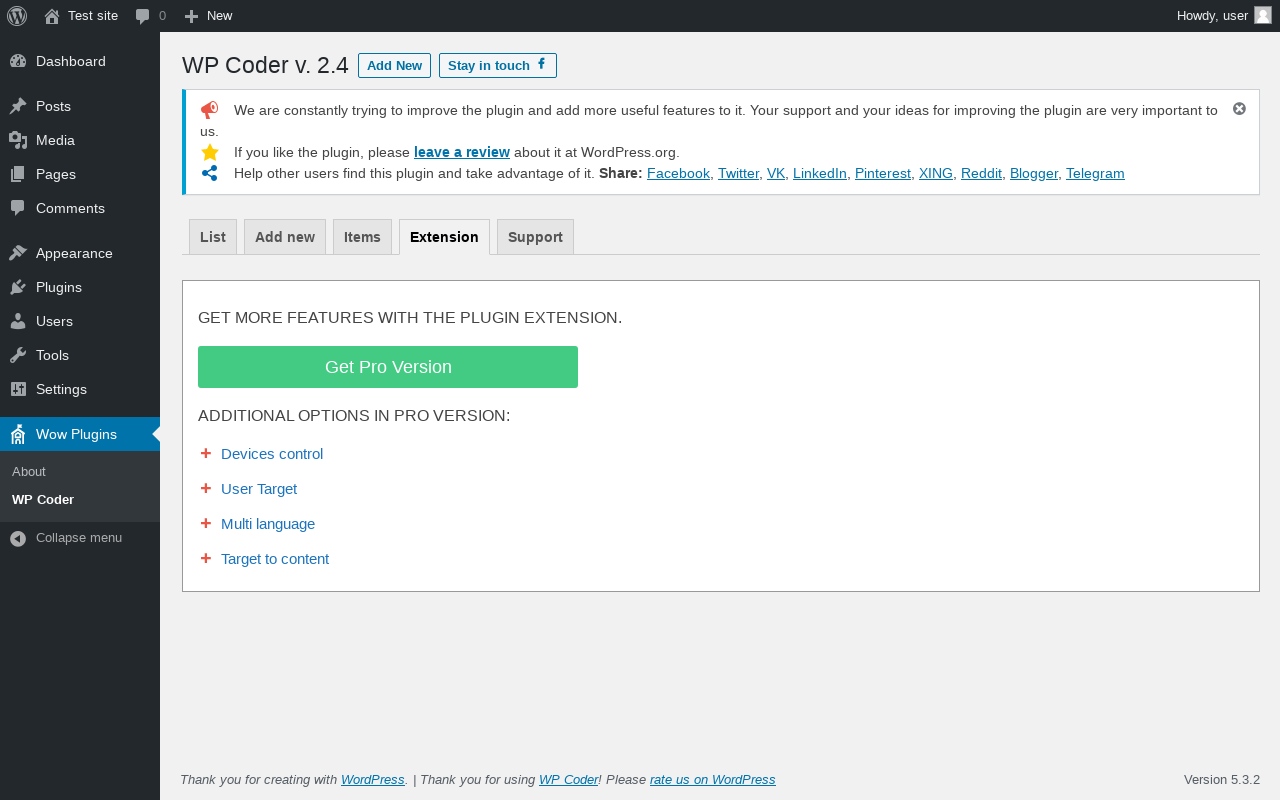Open the user avatar in the admin bar
The height and width of the screenshot is (800, 1280).
coord(1263,15)
